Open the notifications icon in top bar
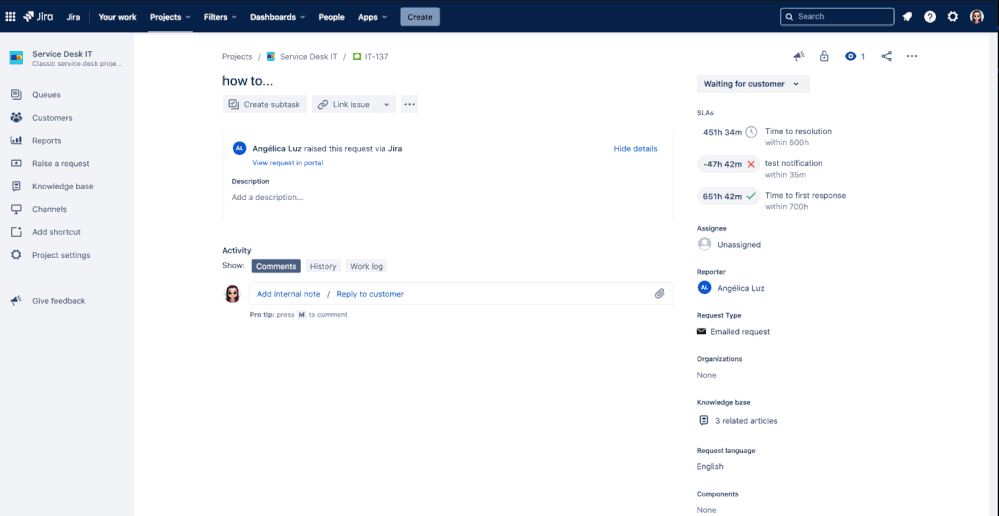Viewport: 999px width, 516px height. (907, 17)
